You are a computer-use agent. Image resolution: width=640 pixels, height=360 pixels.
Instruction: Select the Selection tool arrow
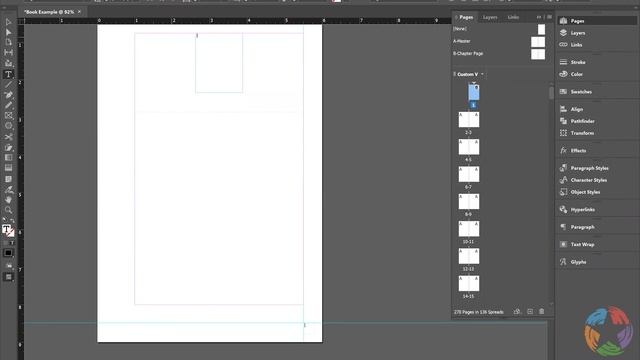point(8,22)
